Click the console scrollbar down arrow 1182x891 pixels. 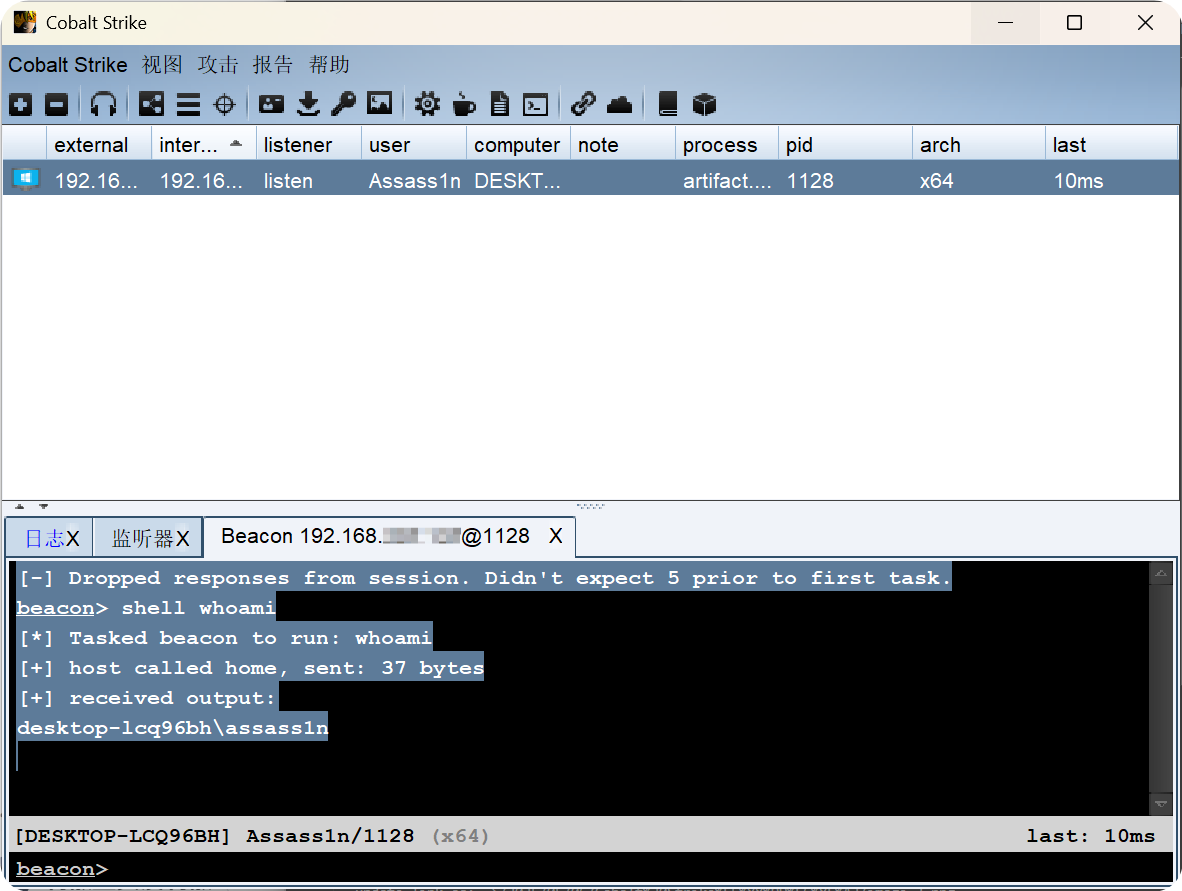click(x=1161, y=804)
